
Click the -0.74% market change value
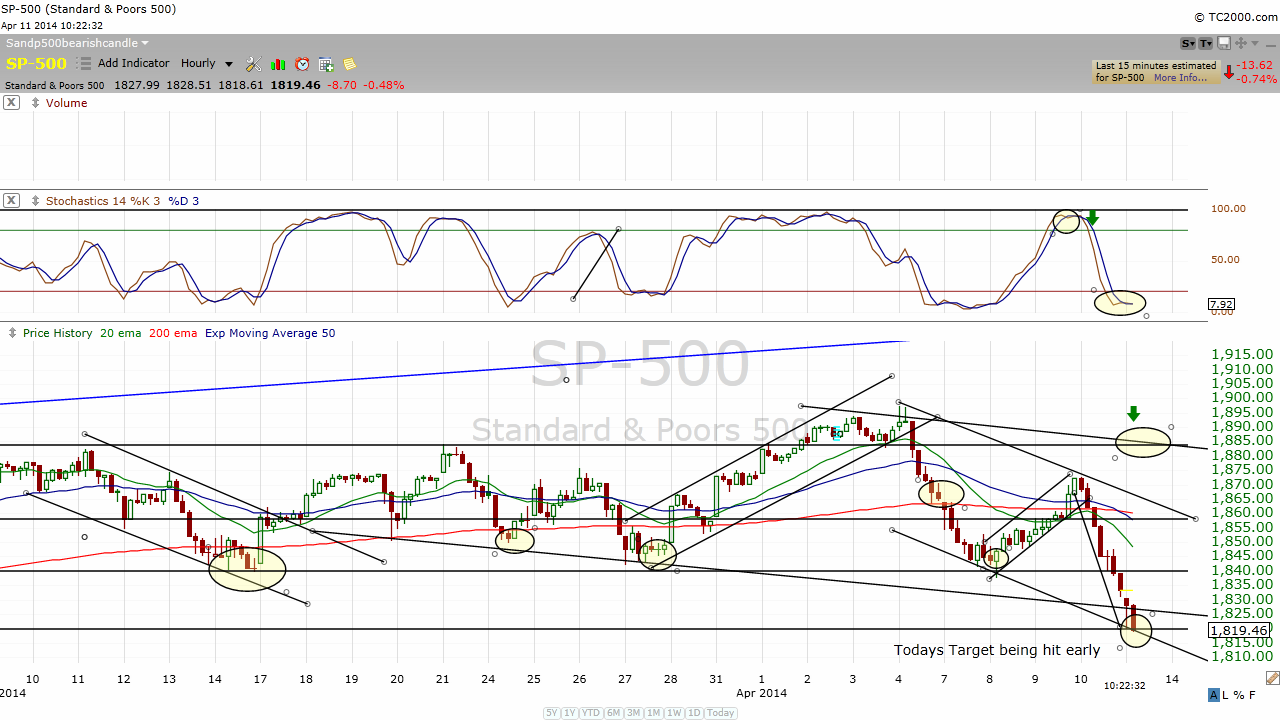click(x=1257, y=78)
